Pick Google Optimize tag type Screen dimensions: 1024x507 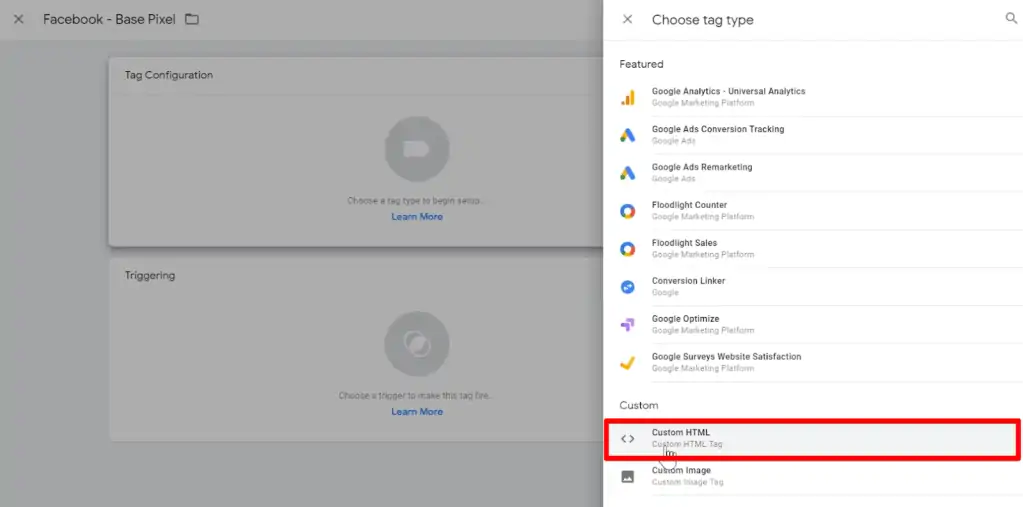[x=813, y=325]
